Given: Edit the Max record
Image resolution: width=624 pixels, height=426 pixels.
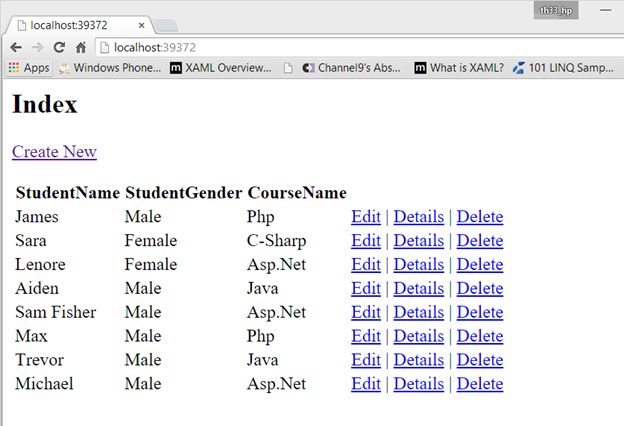Looking at the screenshot, I should [x=366, y=336].
